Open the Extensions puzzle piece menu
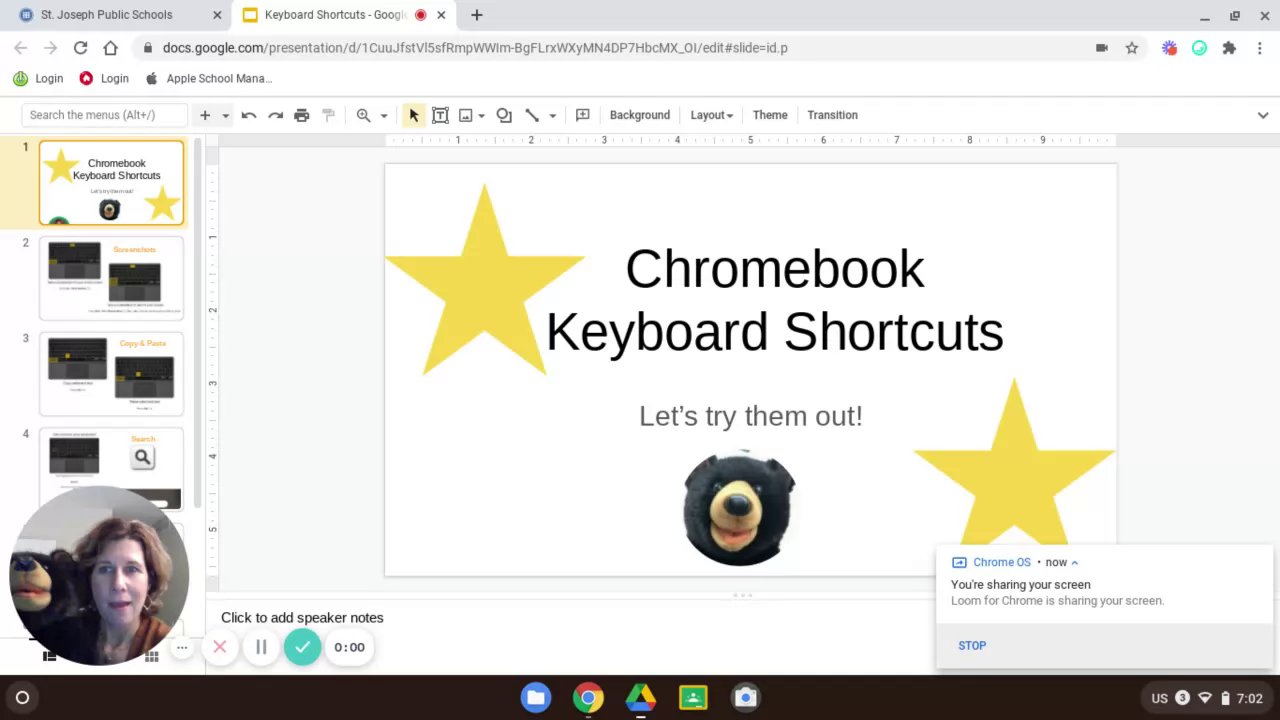The width and height of the screenshot is (1280, 720). 1229,47
